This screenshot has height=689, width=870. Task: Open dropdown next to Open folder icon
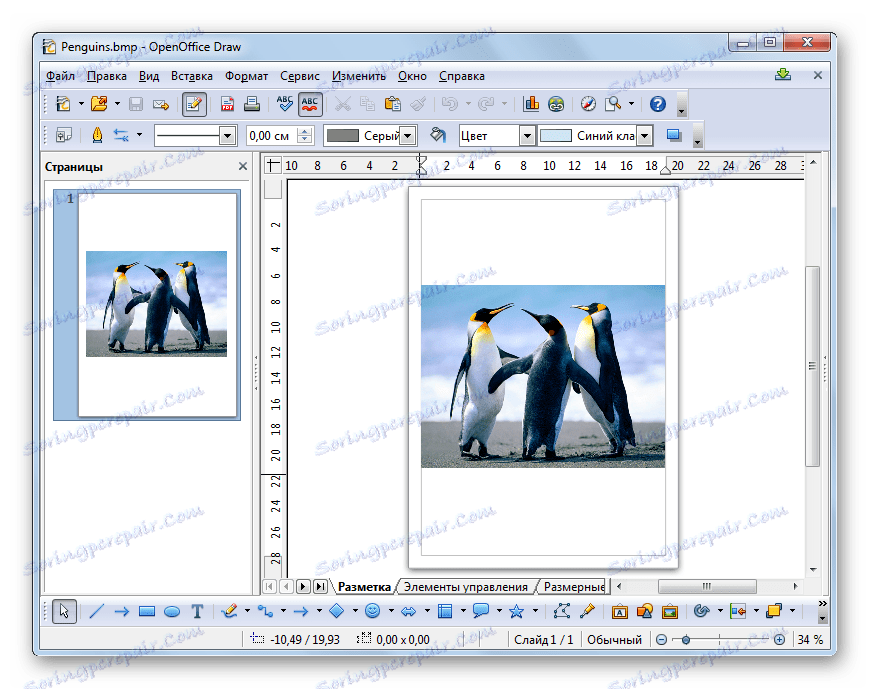click(117, 104)
